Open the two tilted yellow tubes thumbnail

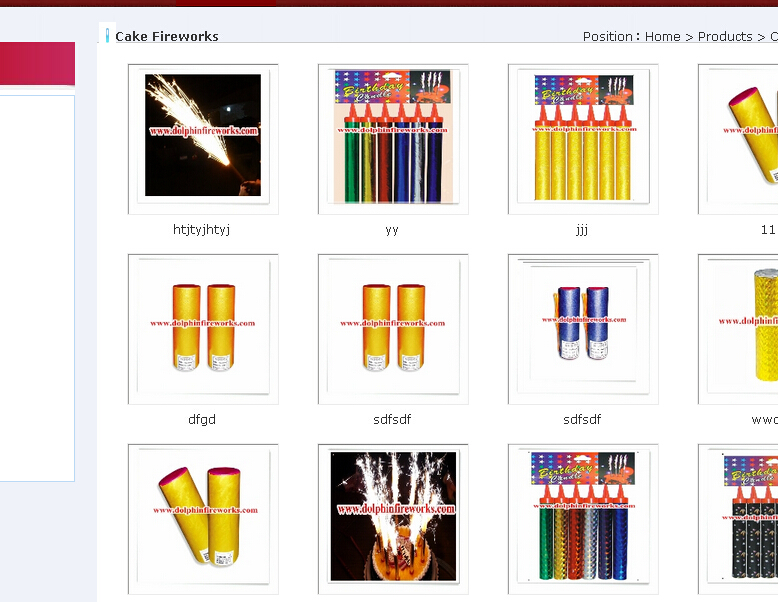pos(203,519)
